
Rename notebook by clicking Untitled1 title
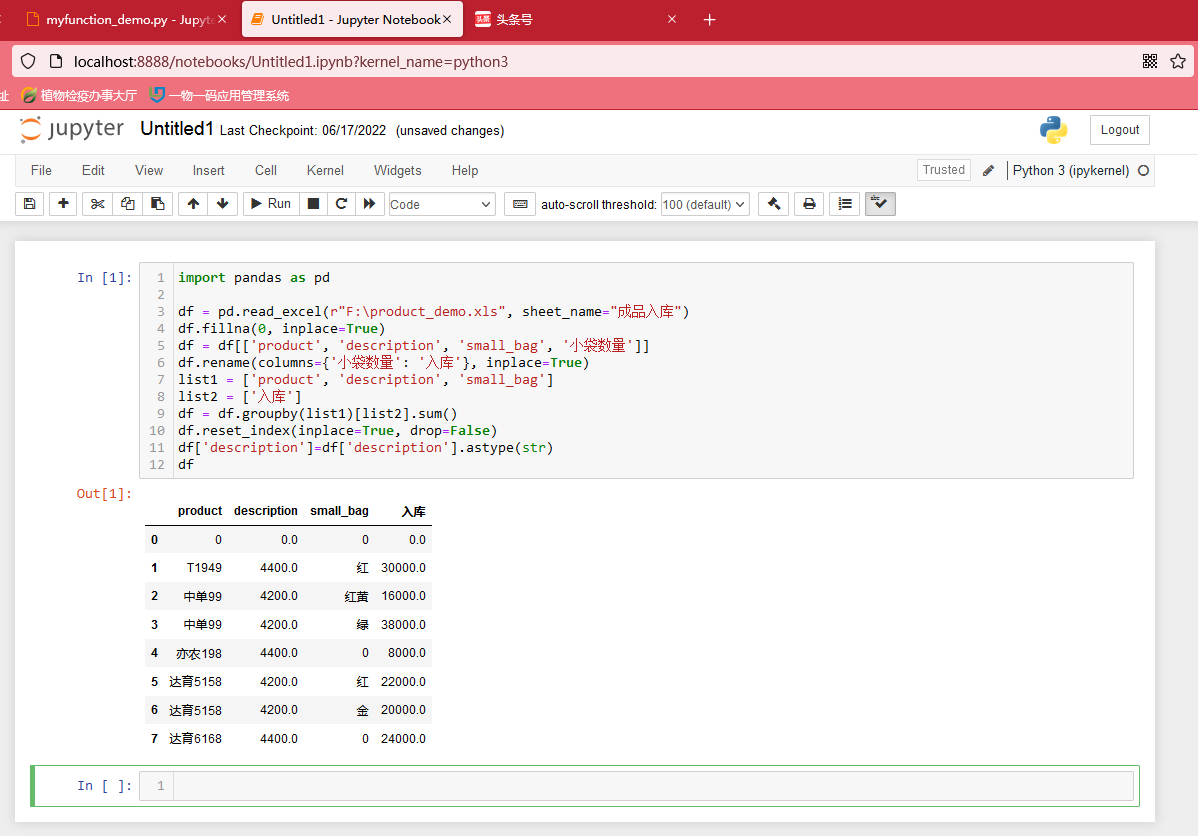click(176, 129)
